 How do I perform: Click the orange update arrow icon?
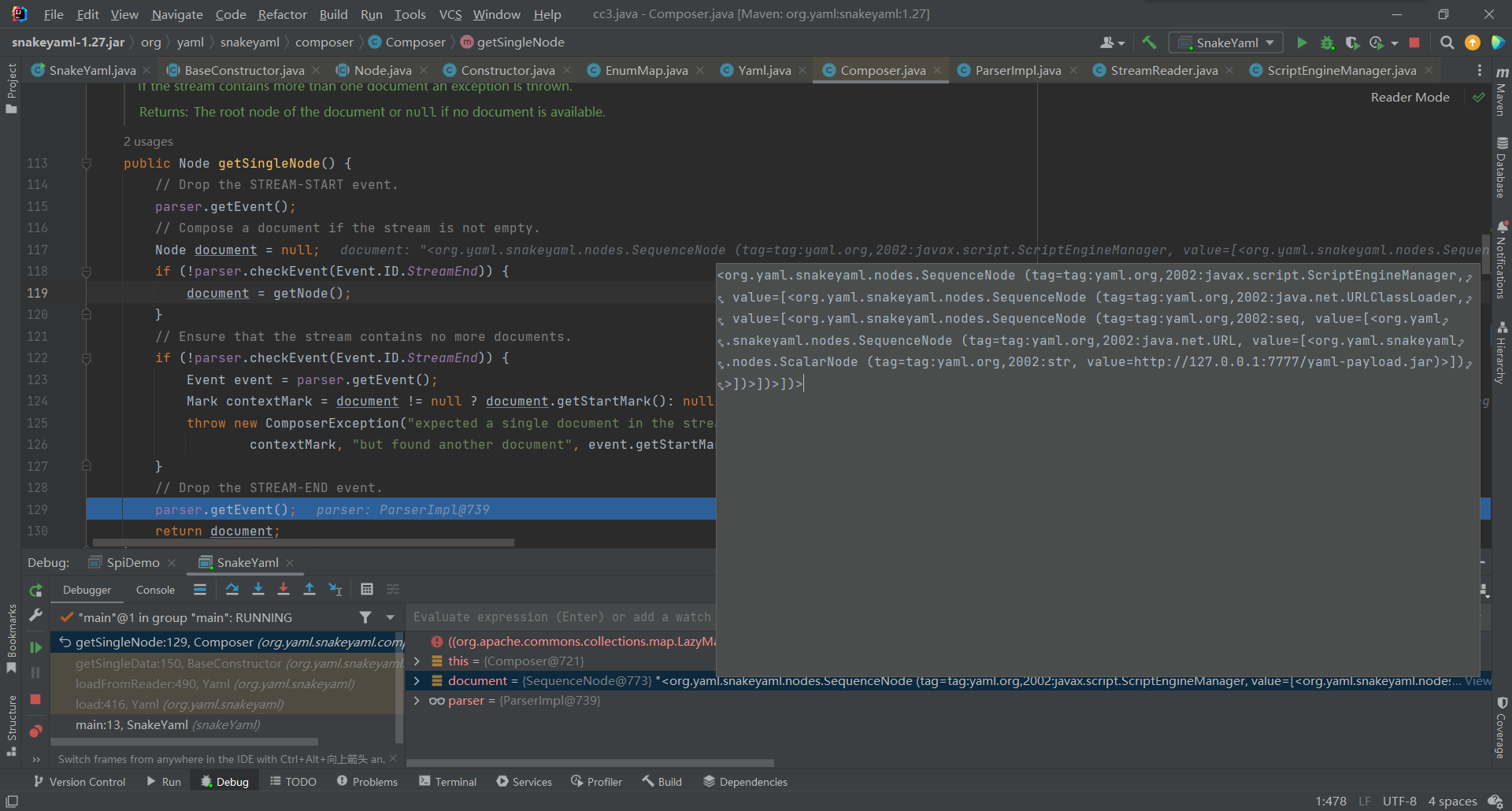coord(1472,43)
